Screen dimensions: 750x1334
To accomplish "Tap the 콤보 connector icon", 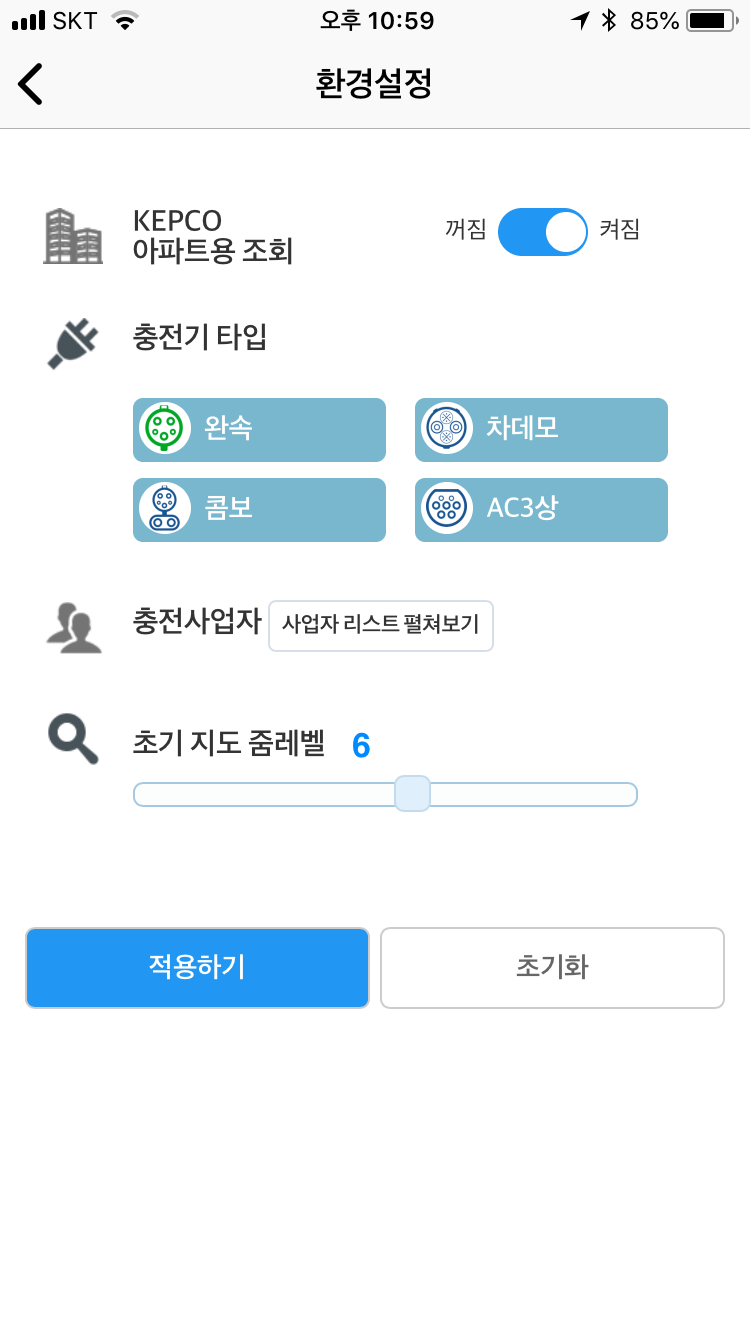I will coord(165,509).
